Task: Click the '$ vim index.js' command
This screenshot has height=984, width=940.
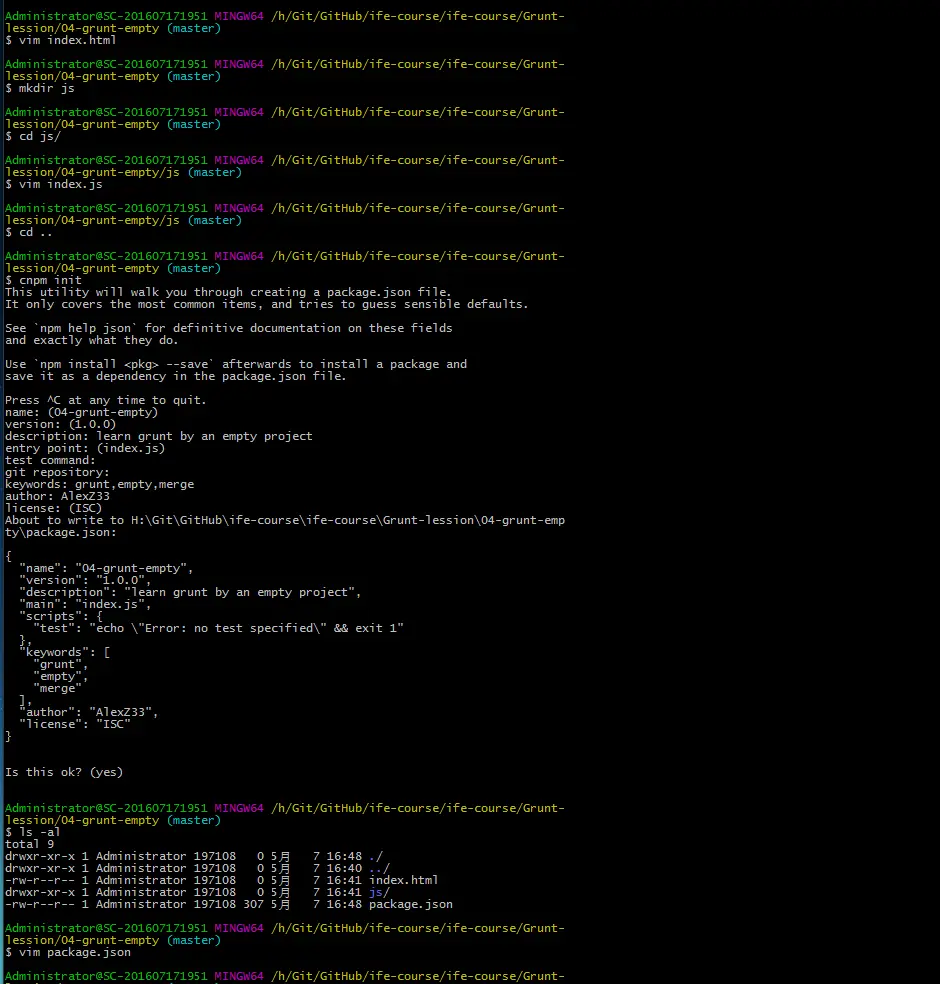Action: click(54, 184)
